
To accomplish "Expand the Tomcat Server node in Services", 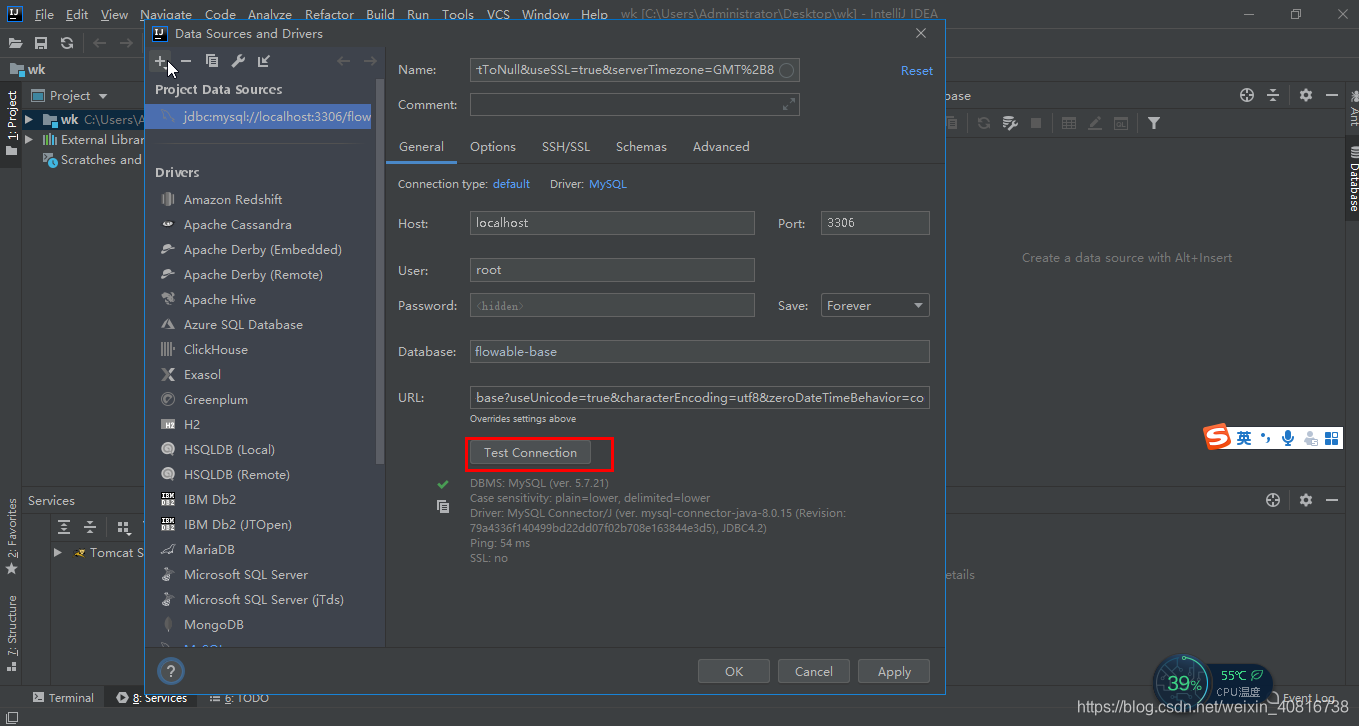I will click(57, 552).
